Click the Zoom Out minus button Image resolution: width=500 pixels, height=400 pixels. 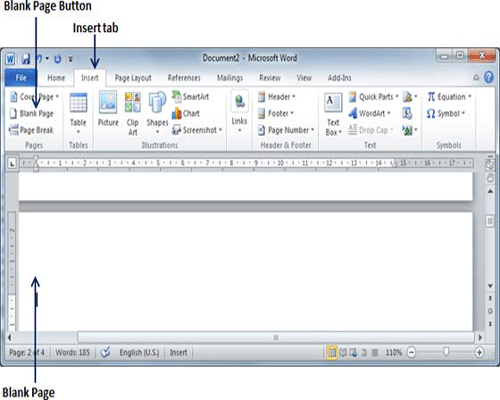coord(412,352)
